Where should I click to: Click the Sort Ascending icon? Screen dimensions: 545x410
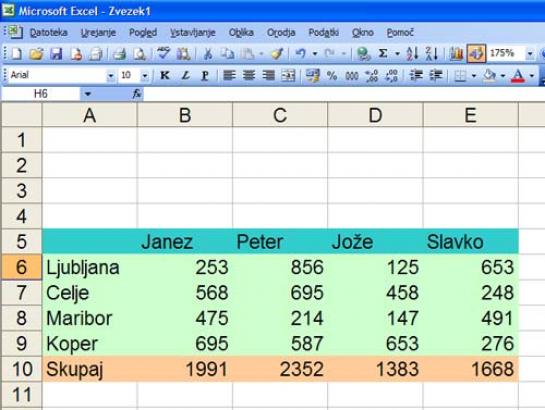pos(413,54)
